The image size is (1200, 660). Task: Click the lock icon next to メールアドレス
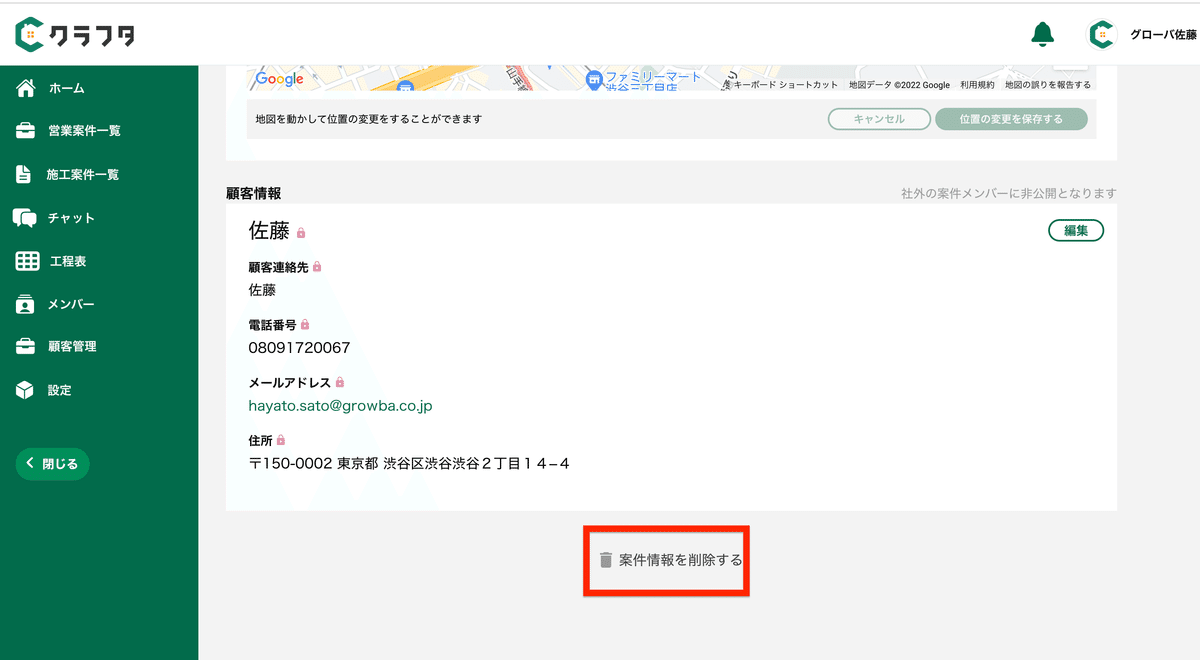pos(340,382)
